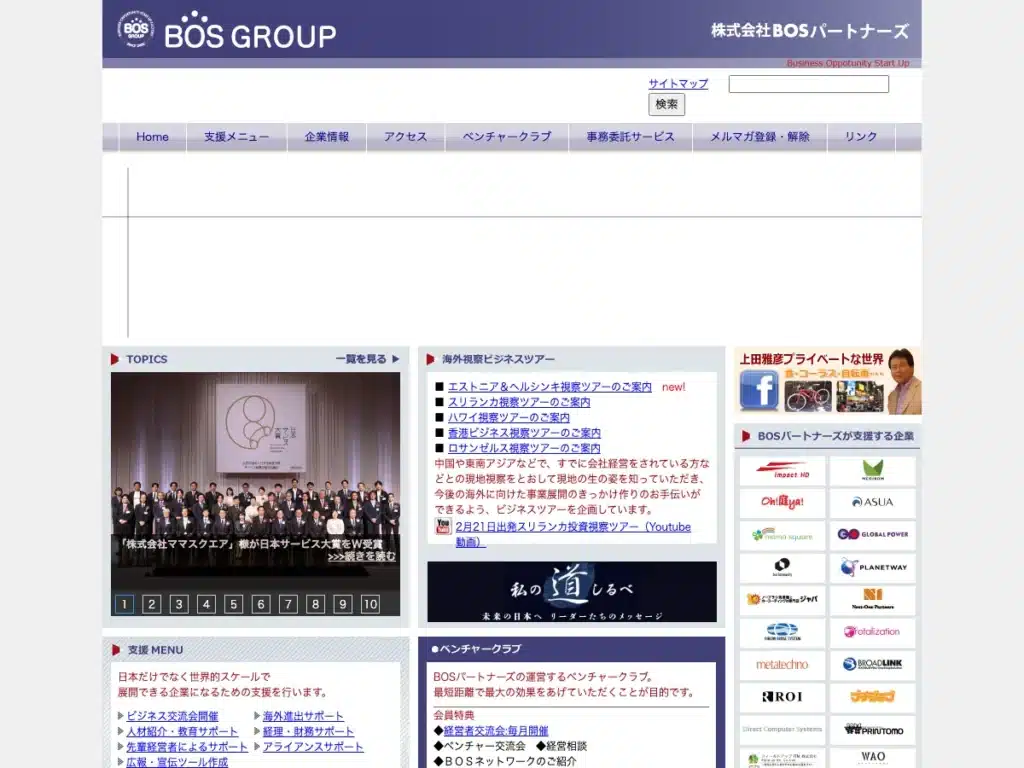
Task: Open the Home menu item
Action: [x=152, y=136]
